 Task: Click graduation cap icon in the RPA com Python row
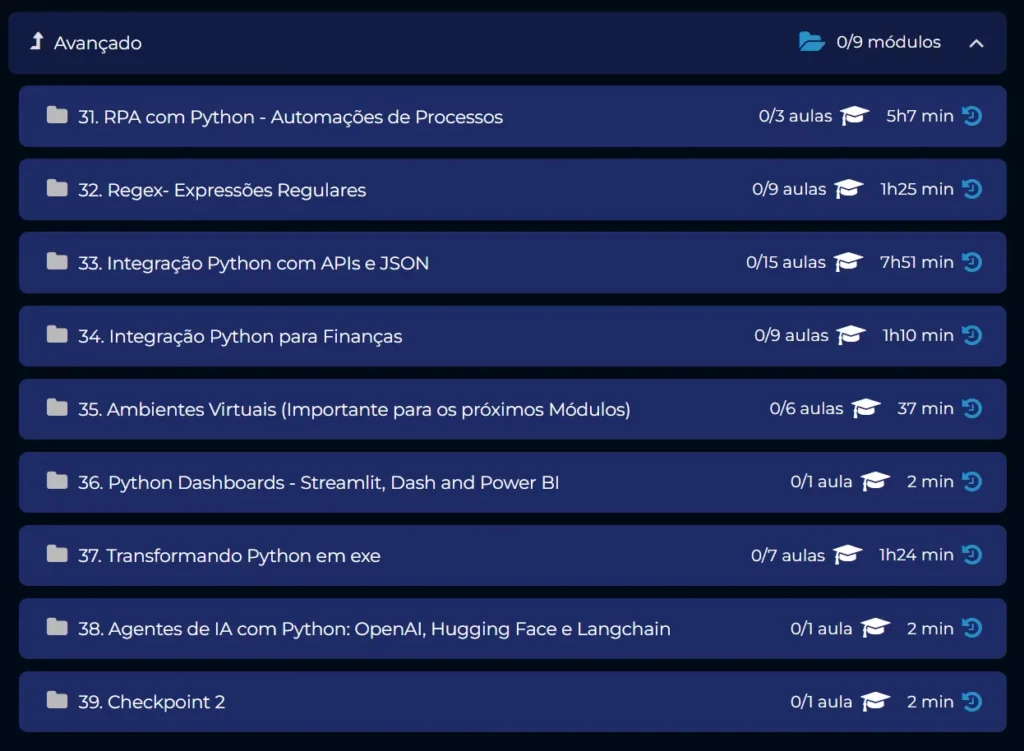855,116
